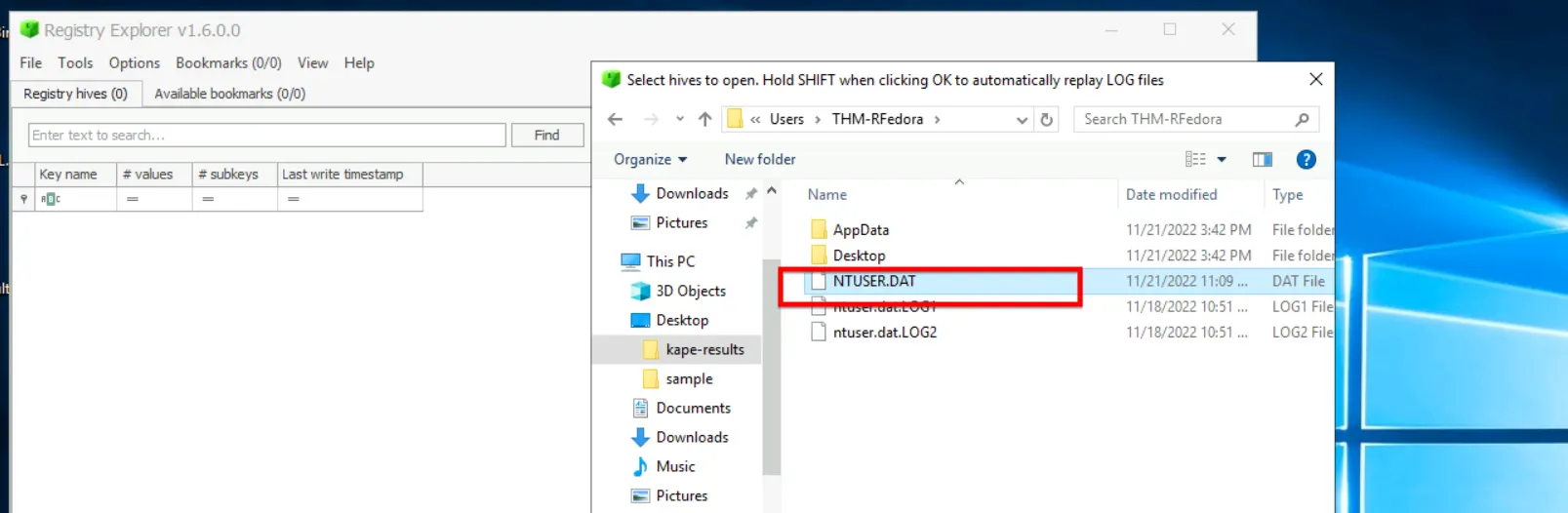This screenshot has height=513, width=1568.
Task: Click the Enter text to search field
Action: tap(266, 136)
